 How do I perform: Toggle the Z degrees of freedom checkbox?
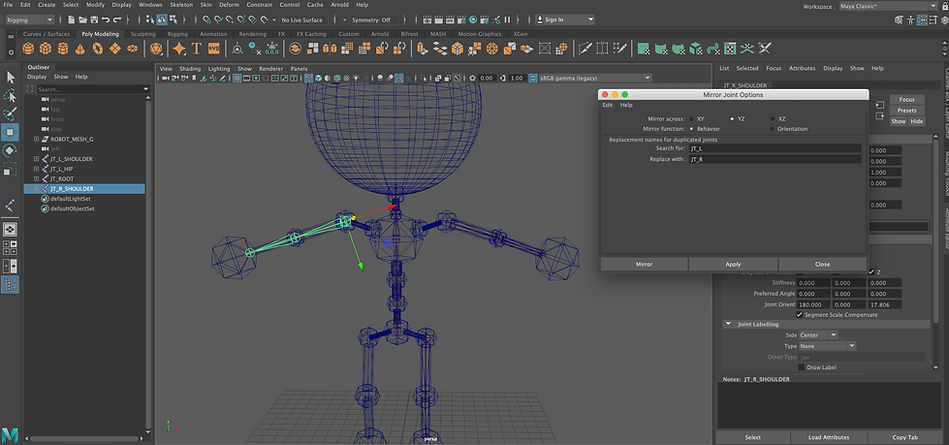coord(872,272)
